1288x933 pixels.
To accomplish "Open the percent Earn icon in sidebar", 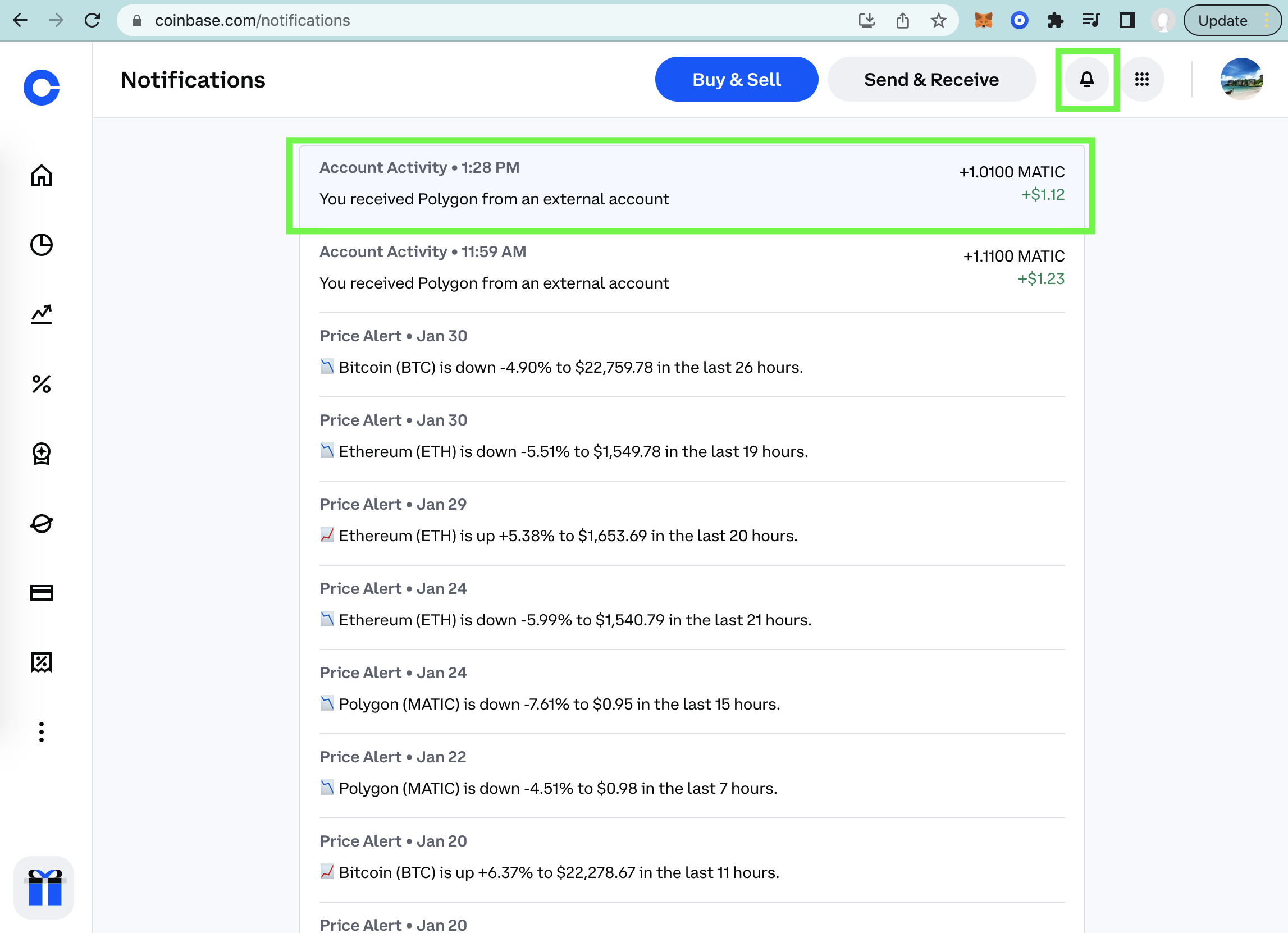I will pos(42,385).
